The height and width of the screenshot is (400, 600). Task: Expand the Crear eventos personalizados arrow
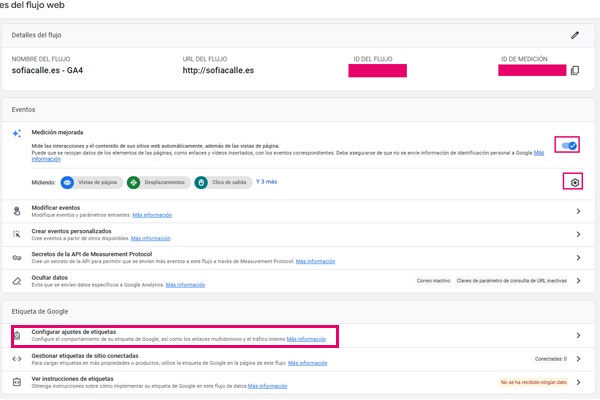(x=578, y=234)
